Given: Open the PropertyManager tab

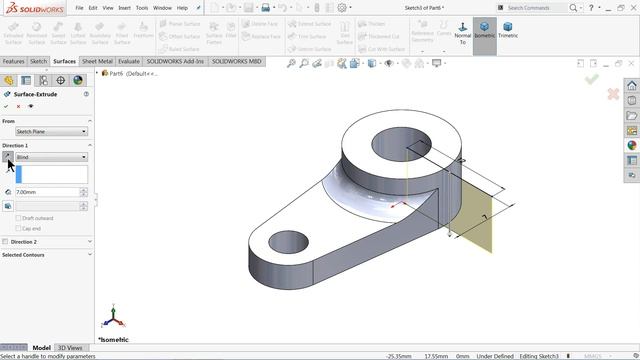Looking at the screenshot, I should pos(26,80).
